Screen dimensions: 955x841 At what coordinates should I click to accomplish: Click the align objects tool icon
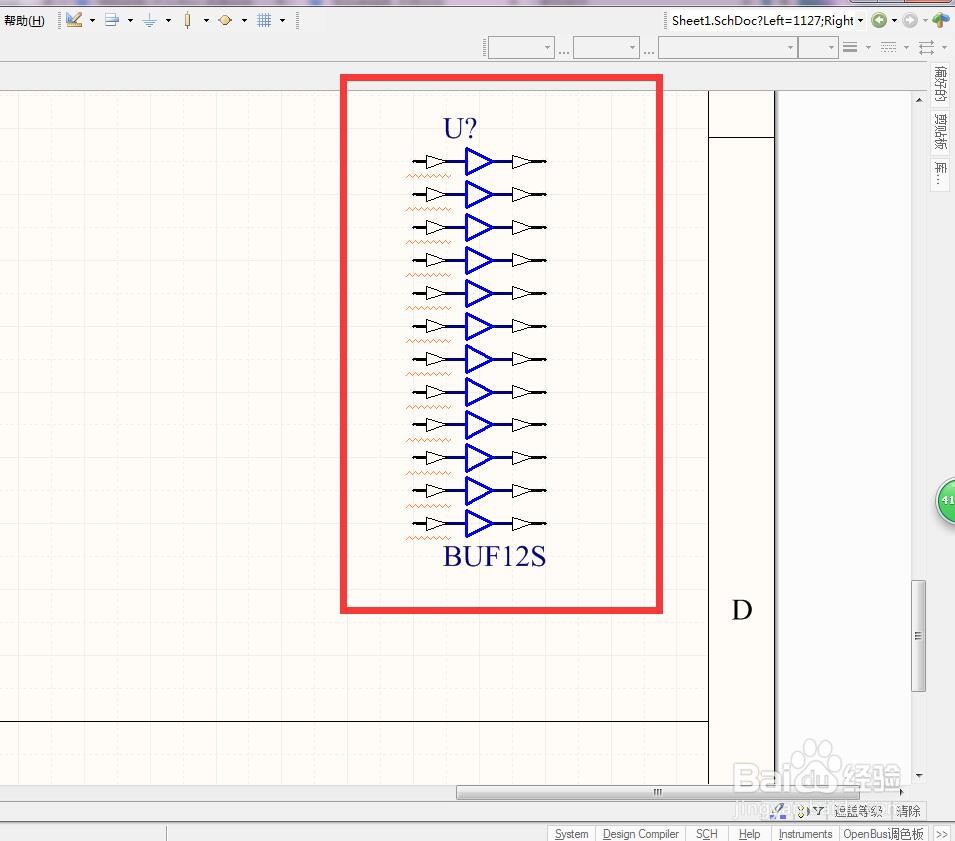pos(111,20)
